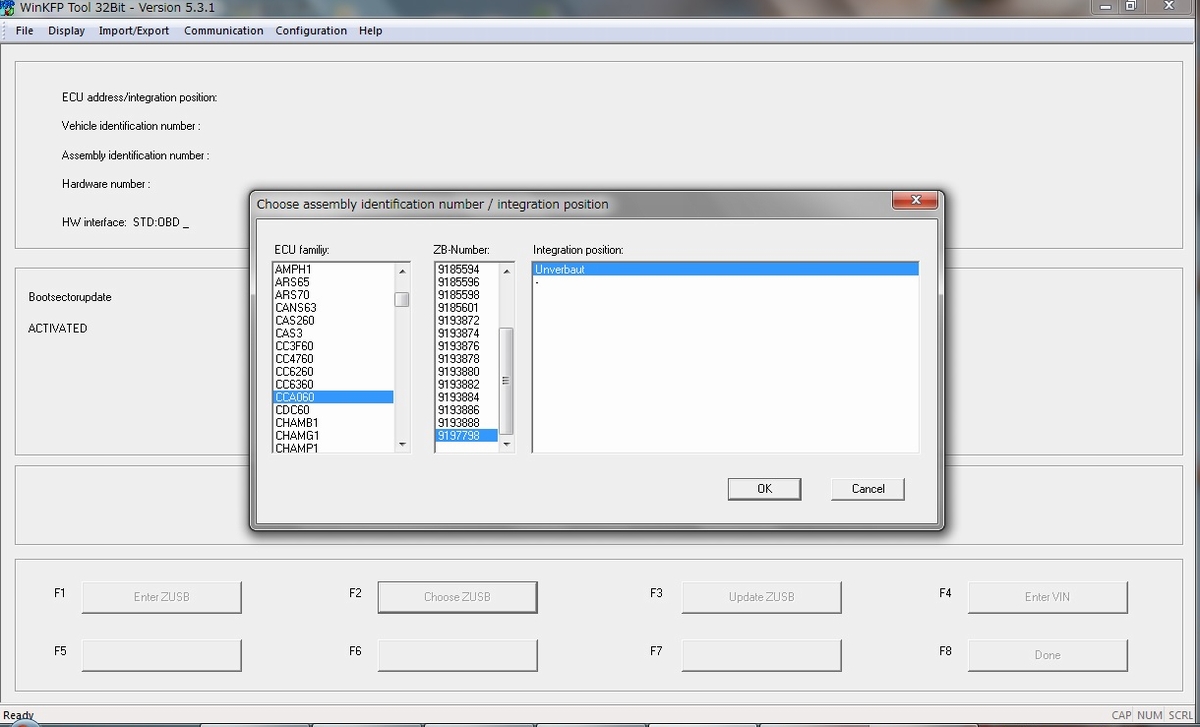
Task: Select CAS260 in ECU family list
Action: [x=333, y=321]
